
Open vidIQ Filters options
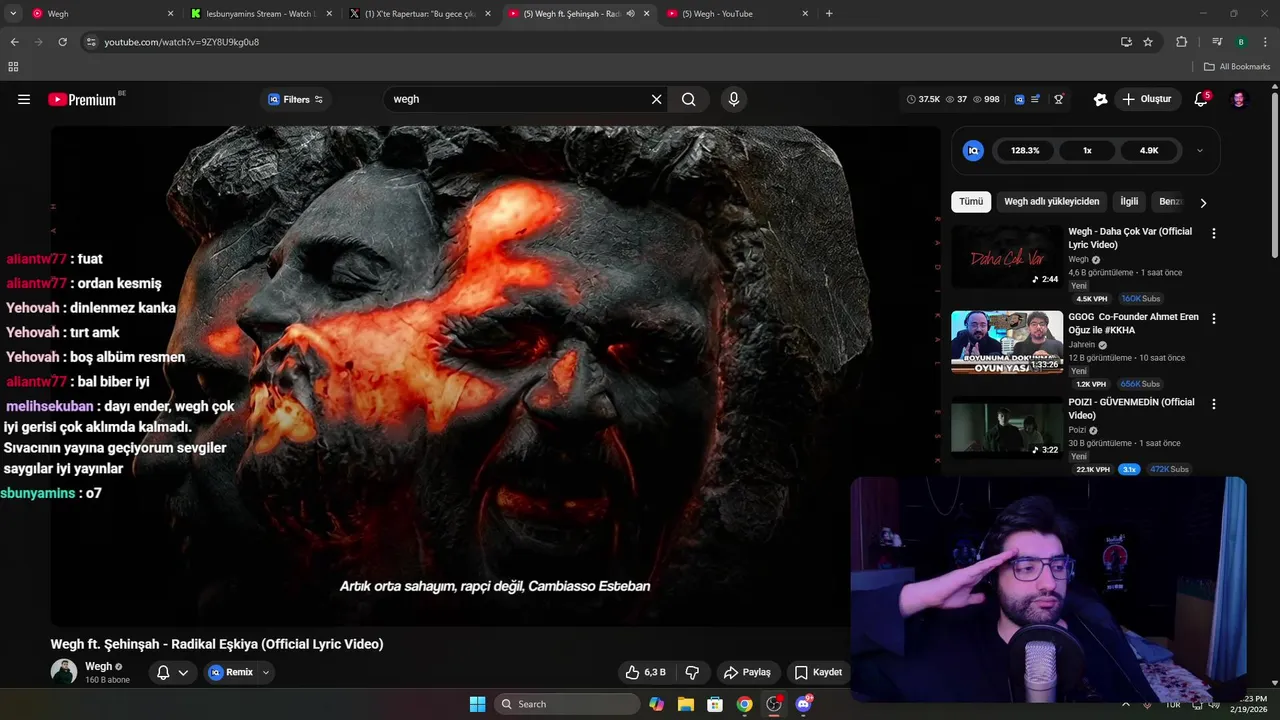click(296, 99)
